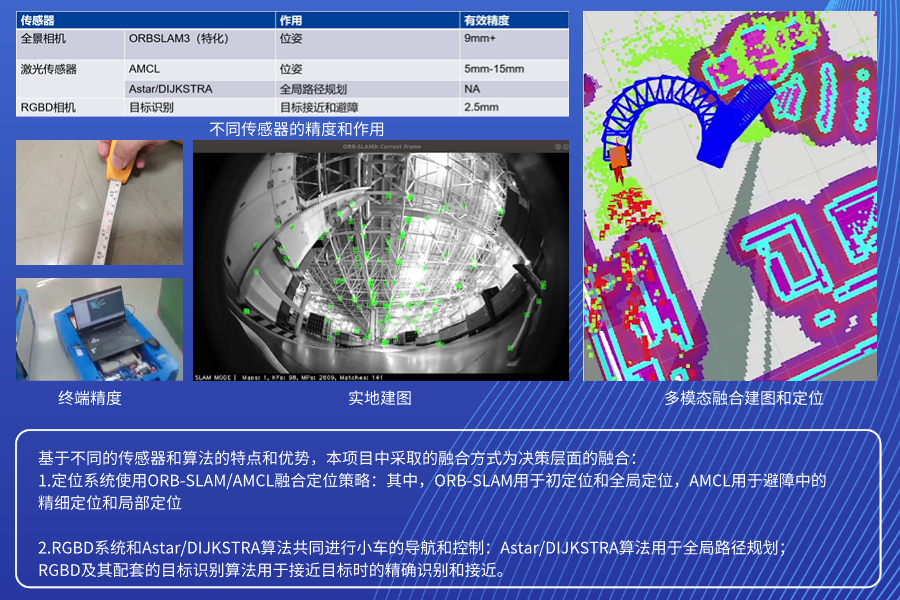
Task: Click the orange robot marker on the map
Action: (x=620, y=156)
